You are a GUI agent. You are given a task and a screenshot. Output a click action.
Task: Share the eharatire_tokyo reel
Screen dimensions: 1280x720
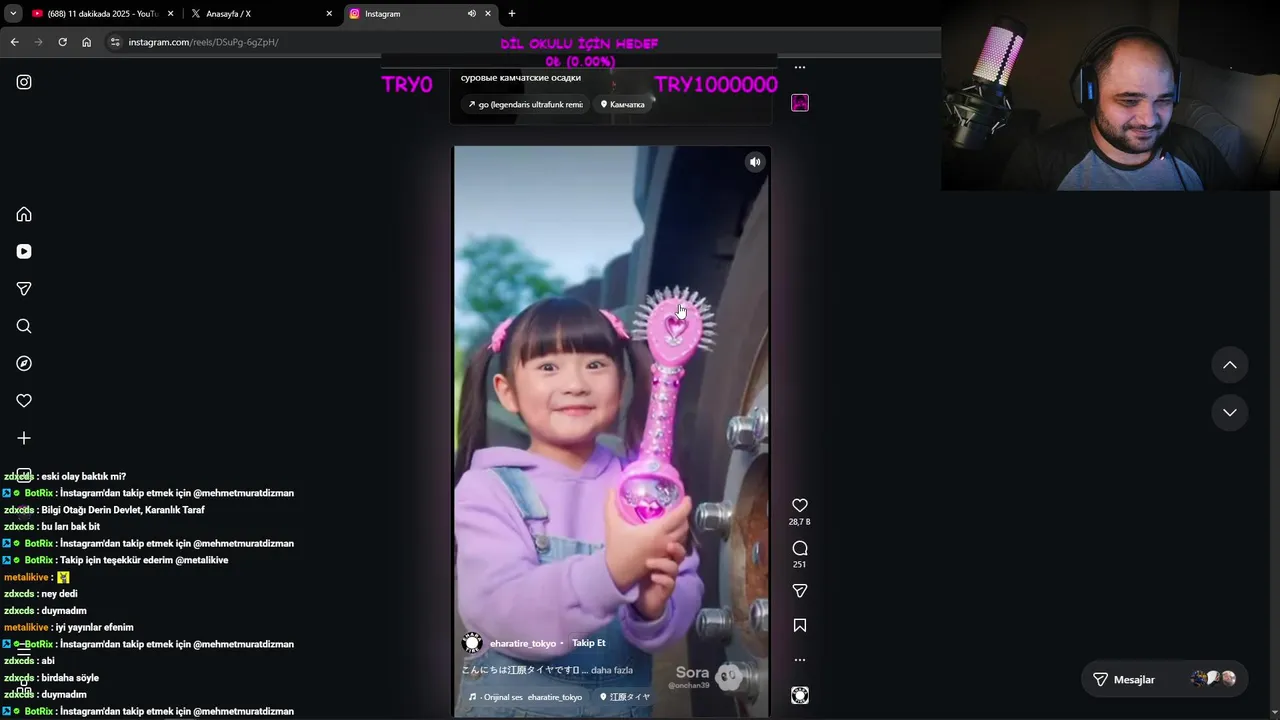800,591
